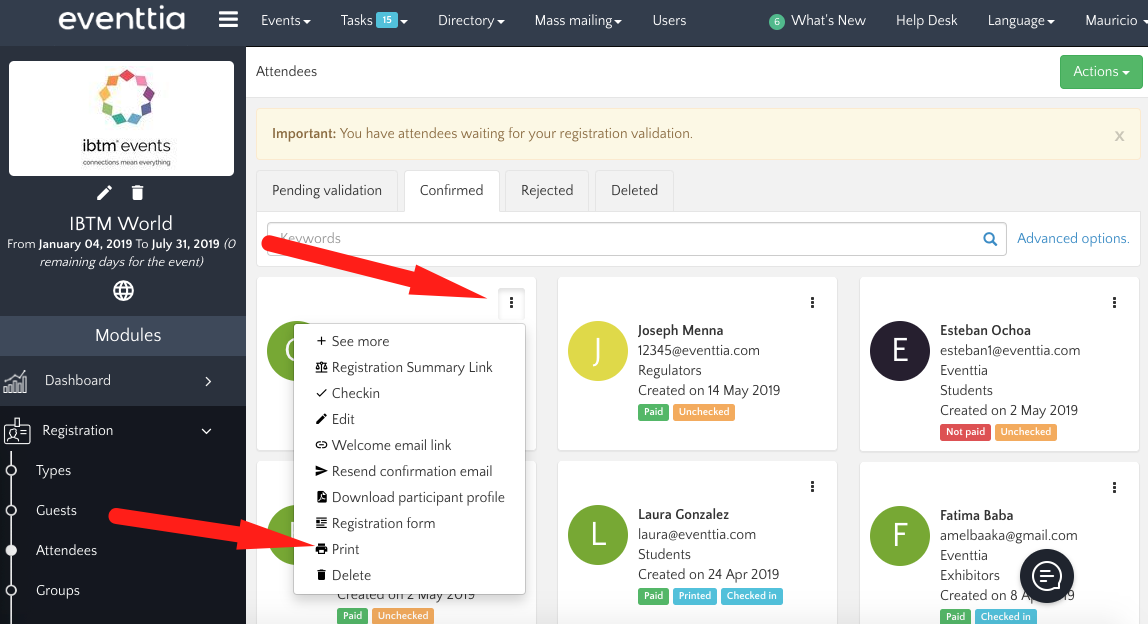
Task: Open three-dot menu on Laura Gonzalez card
Action: [812, 487]
